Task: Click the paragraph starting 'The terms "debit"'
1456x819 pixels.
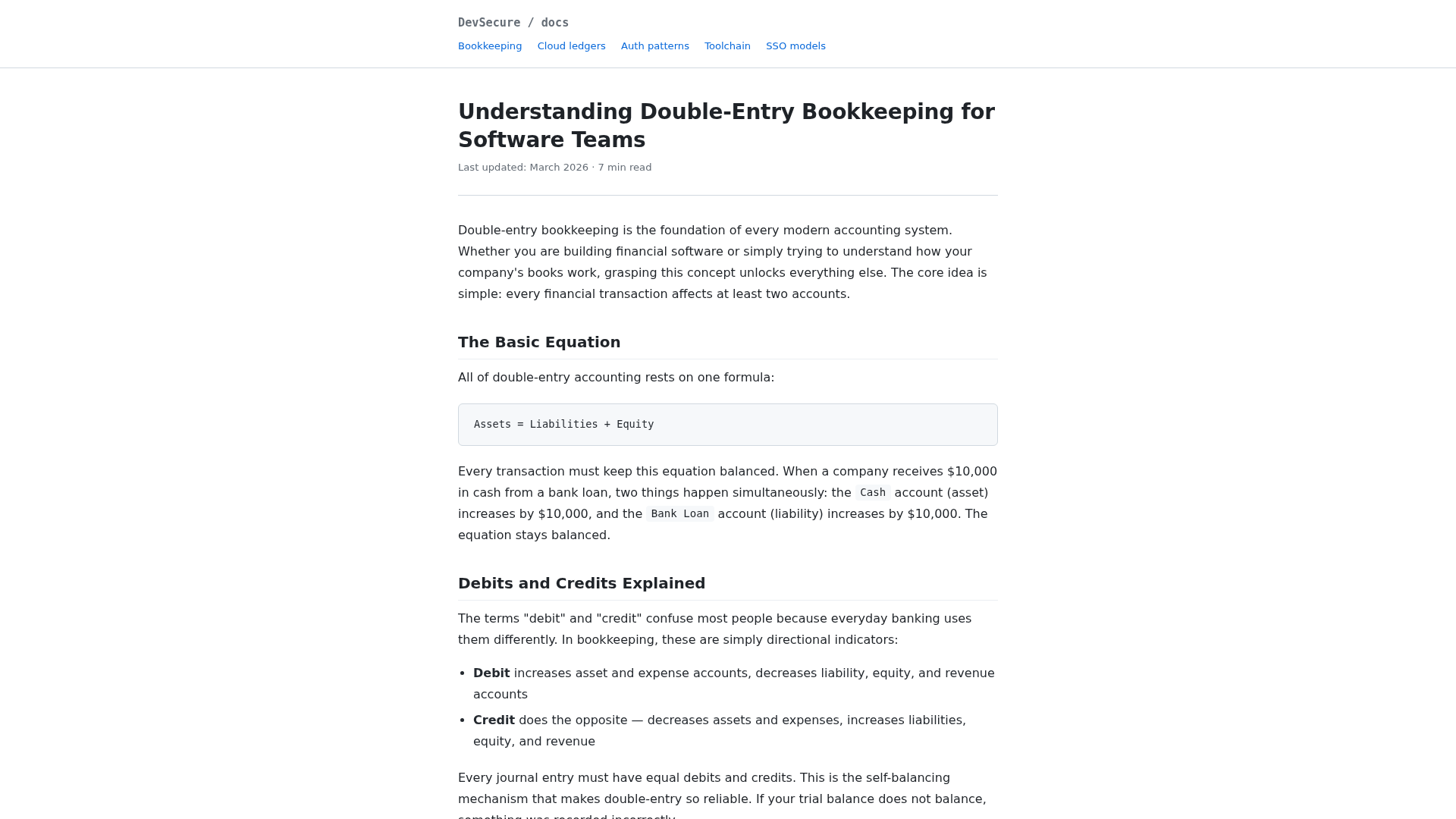Action: [714, 629]
